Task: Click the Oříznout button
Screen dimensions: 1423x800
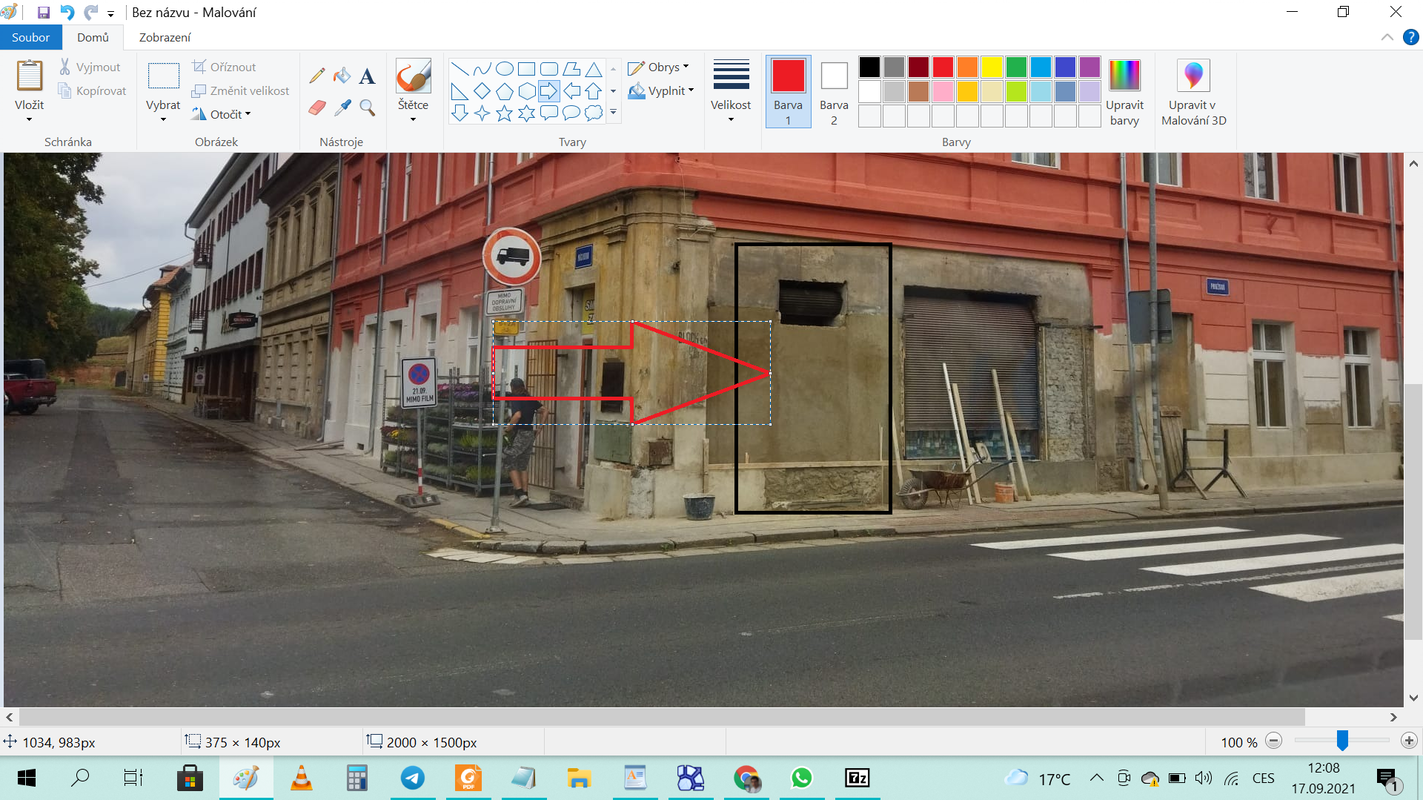Action: coord(224,67)
